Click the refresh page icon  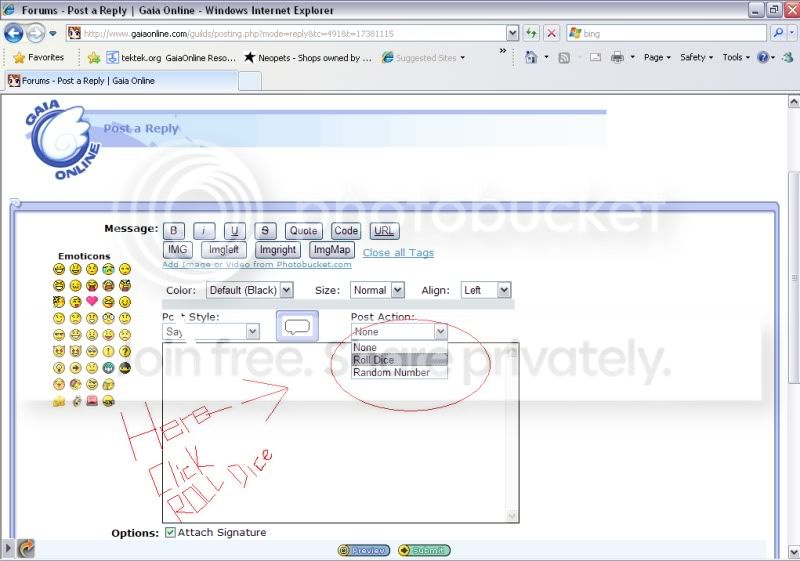pyautogui.click(x=532, y=33)
